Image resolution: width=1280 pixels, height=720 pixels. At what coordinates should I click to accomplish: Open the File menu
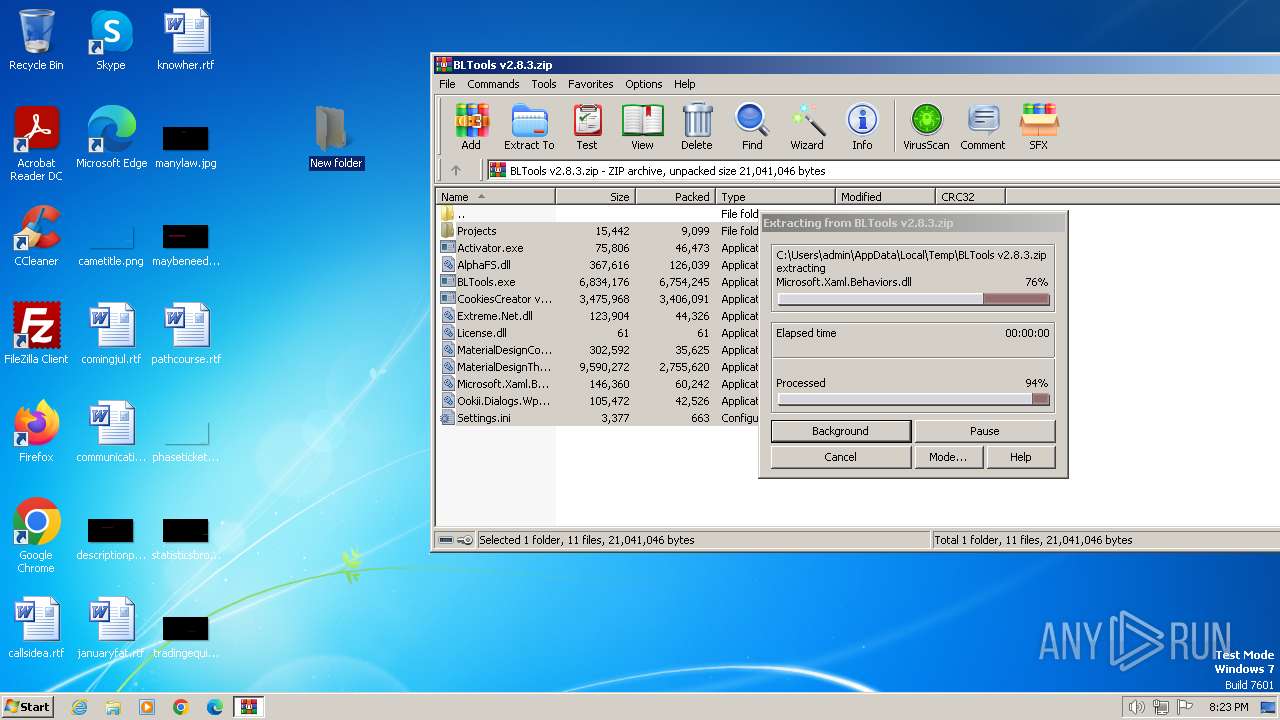(x=447, y=84)
